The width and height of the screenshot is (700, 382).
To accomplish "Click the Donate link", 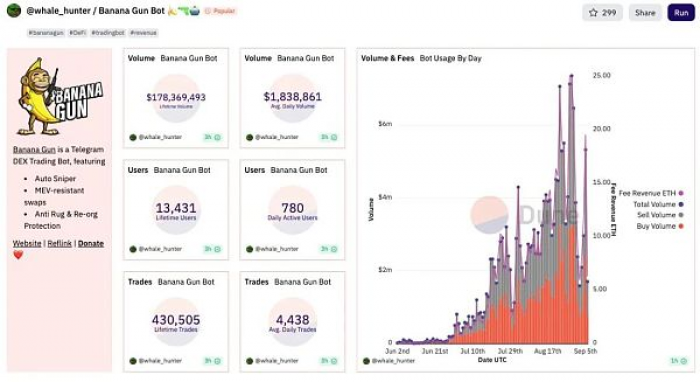I will coord(91,243).
